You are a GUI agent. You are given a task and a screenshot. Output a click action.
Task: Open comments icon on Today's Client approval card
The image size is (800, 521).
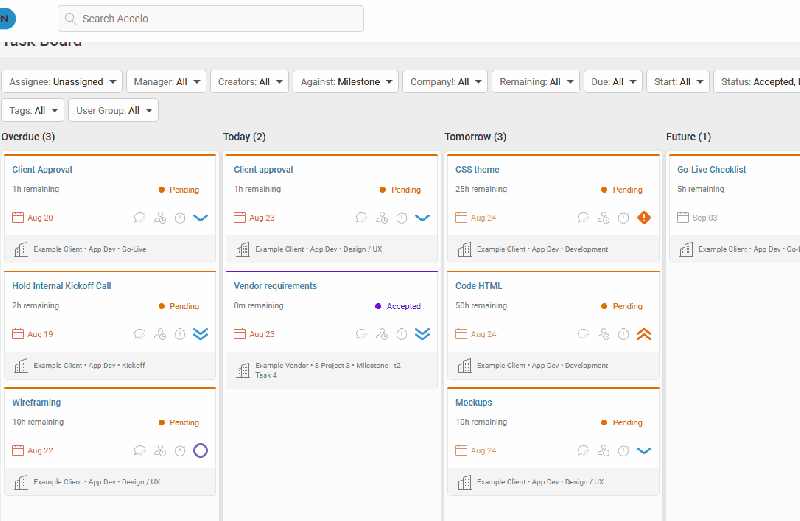pos(361,218)
